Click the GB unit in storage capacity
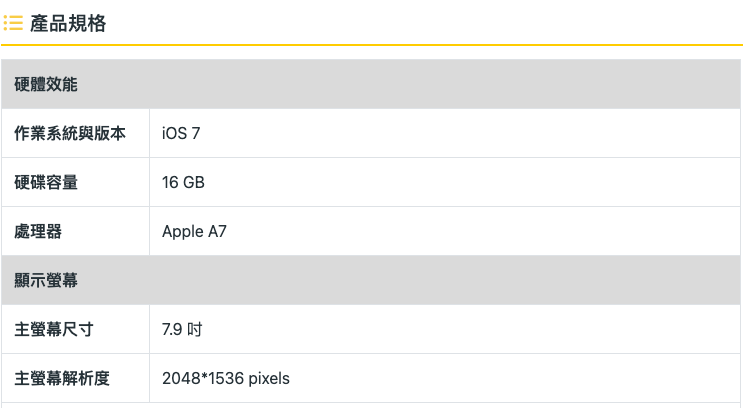The image size is (743, 408). coord(194,182)
